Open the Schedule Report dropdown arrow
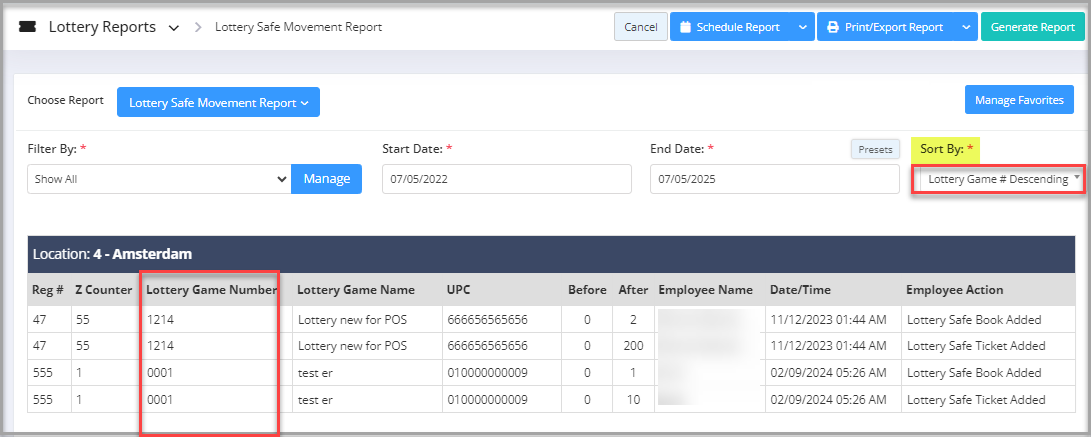 (802, 27)
